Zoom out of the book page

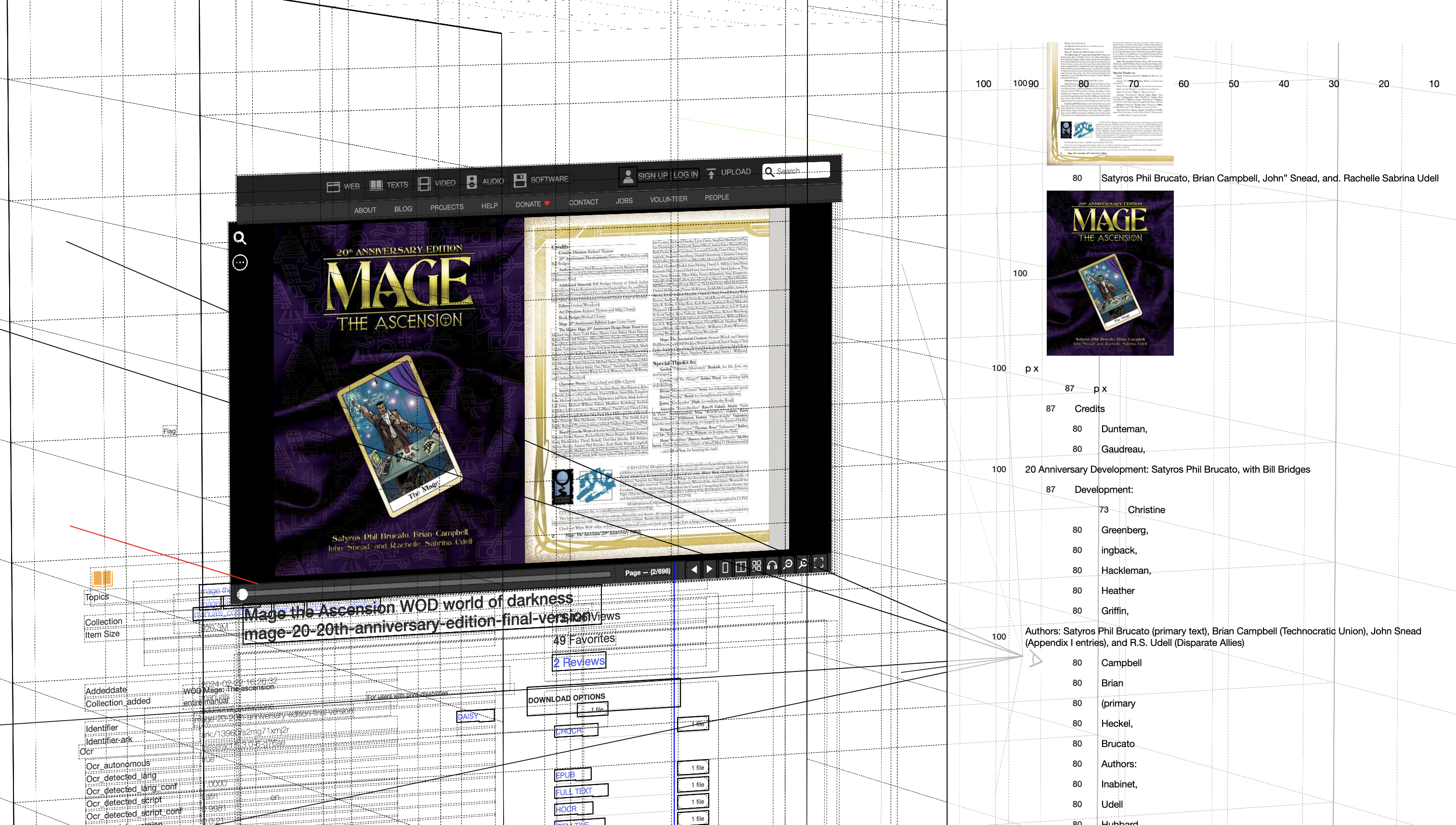pos(787,564)
